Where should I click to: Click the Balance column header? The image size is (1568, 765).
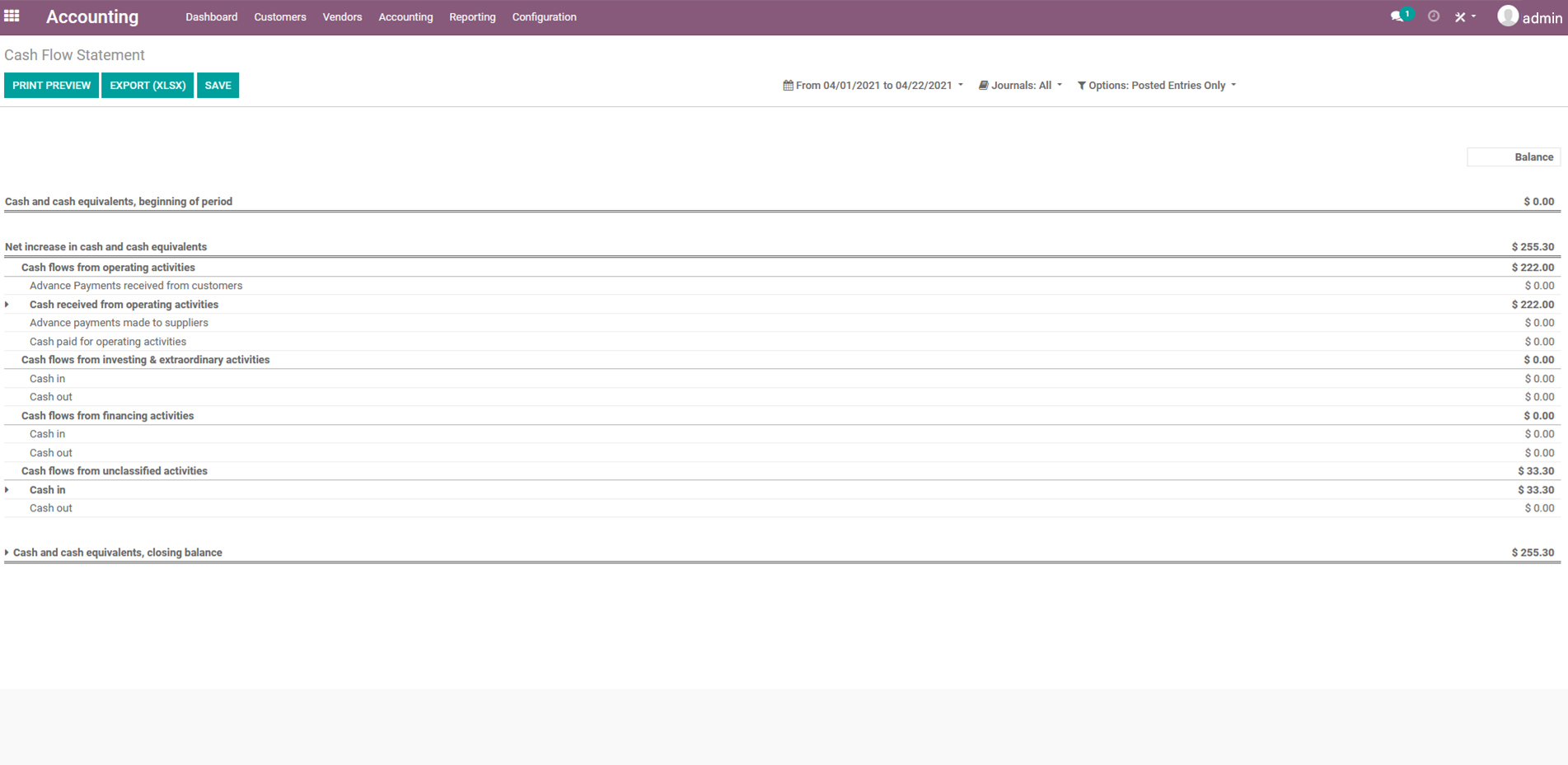1533,157
